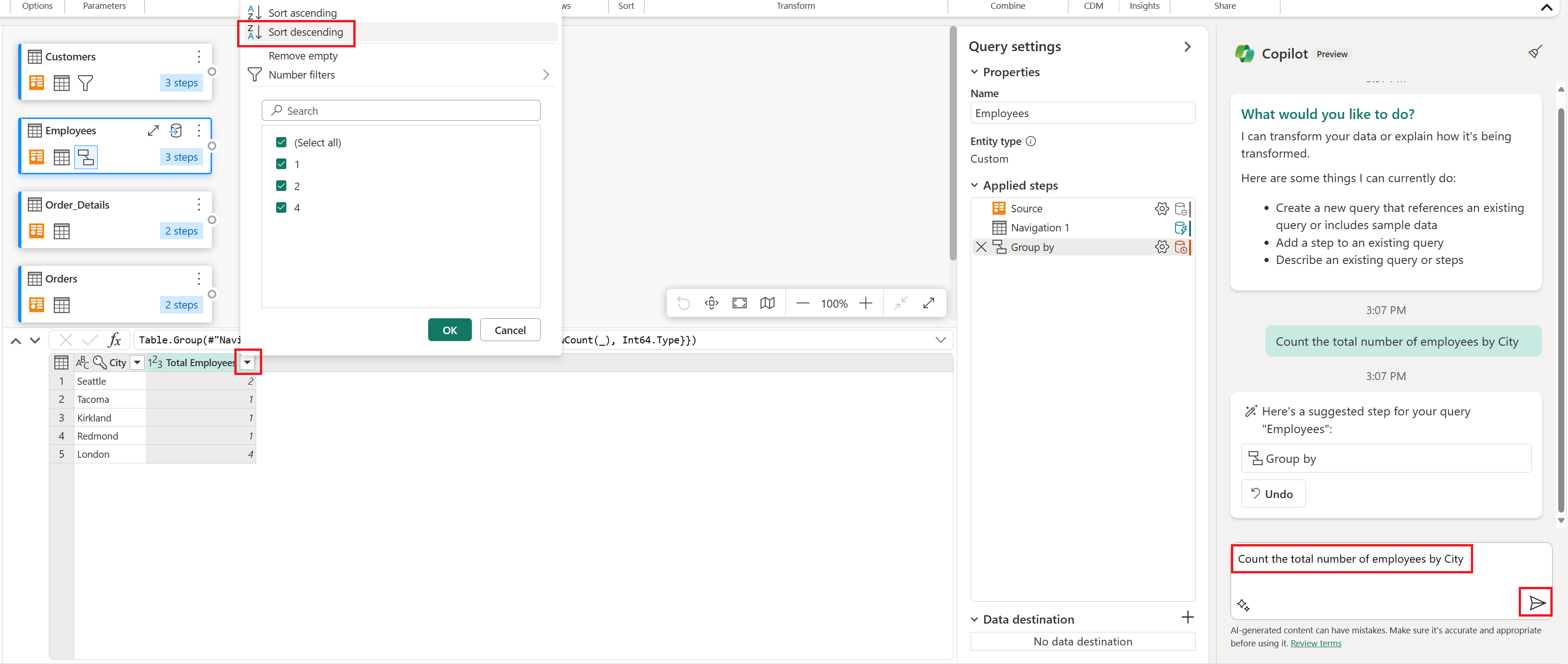Switch to the Transform ribbon tab
Screen dimensions: 1568x664
[x=795, y=6]
